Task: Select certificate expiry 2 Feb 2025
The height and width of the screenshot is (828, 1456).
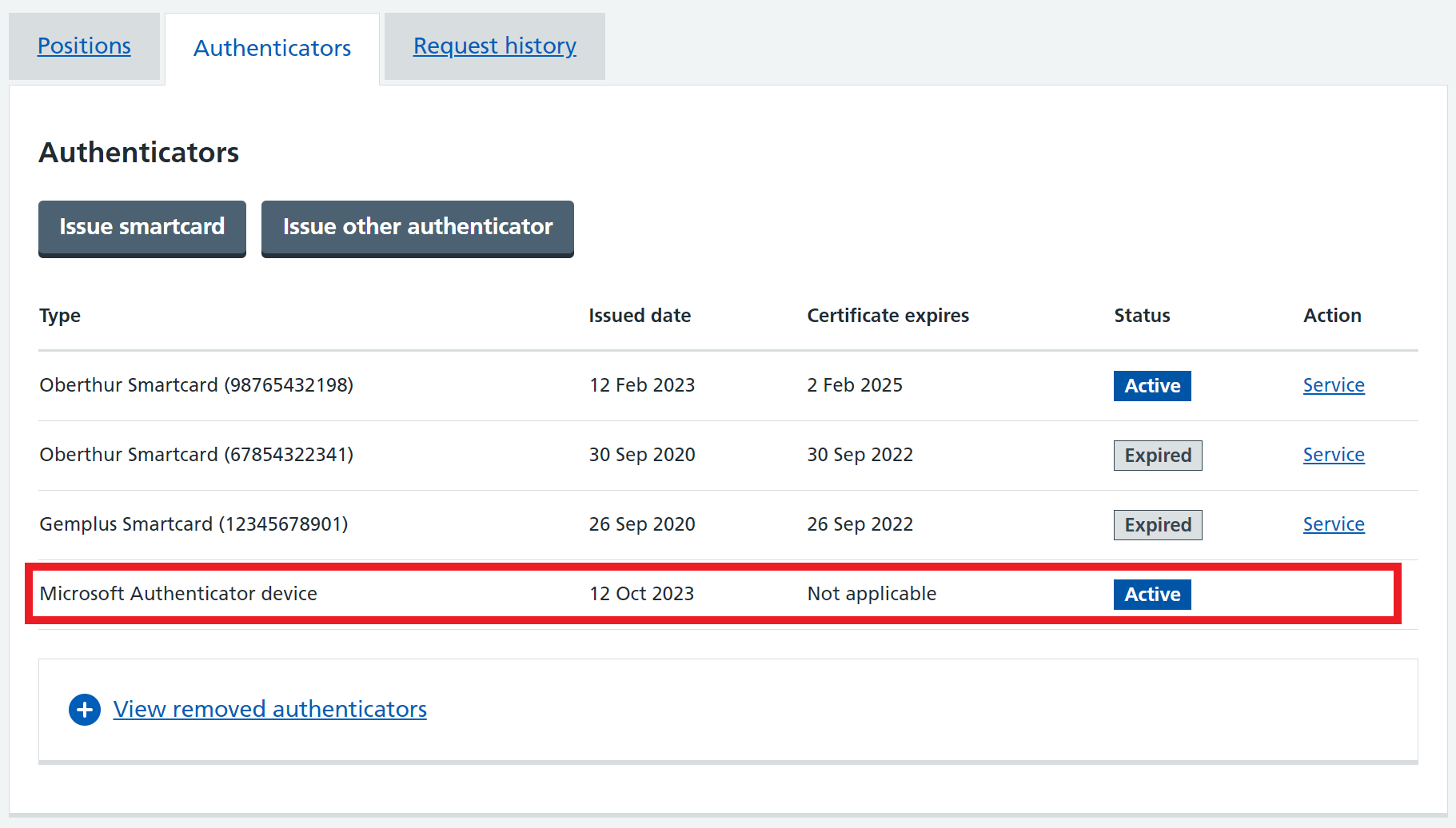Action: [855, 385]
